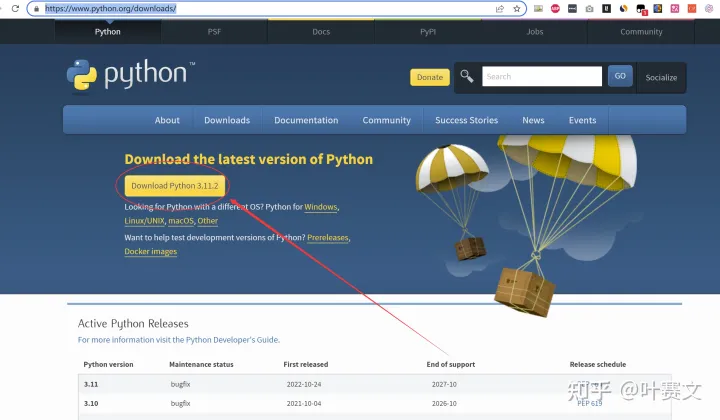The image size is (720, 420).
Task: Click the 2027-10 end of support cell
Action: [444, 384]
